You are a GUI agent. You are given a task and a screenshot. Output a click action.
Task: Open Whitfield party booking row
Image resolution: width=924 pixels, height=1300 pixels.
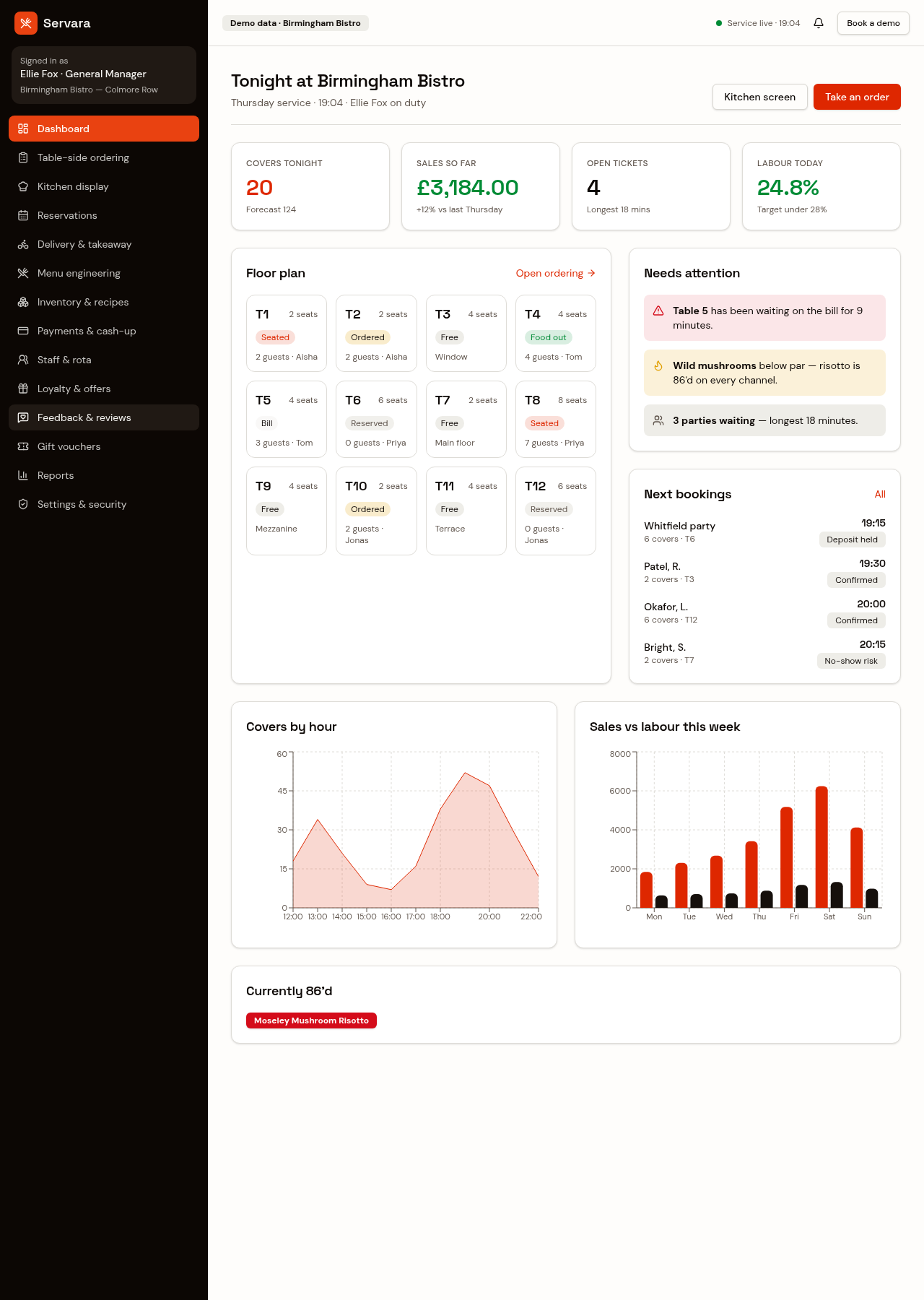click(764, 532)
